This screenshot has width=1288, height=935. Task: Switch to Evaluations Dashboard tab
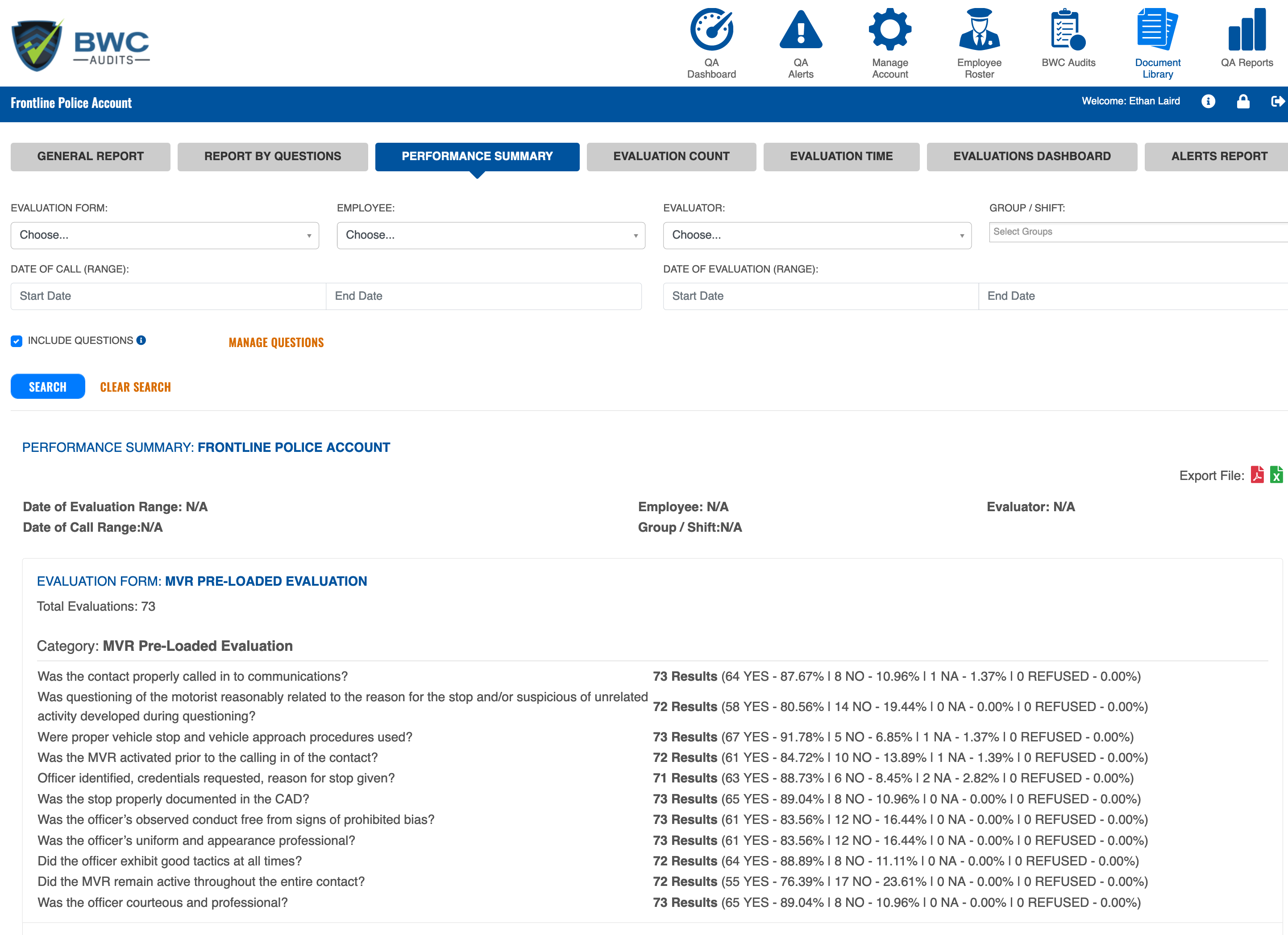[x=1032, y=157]
